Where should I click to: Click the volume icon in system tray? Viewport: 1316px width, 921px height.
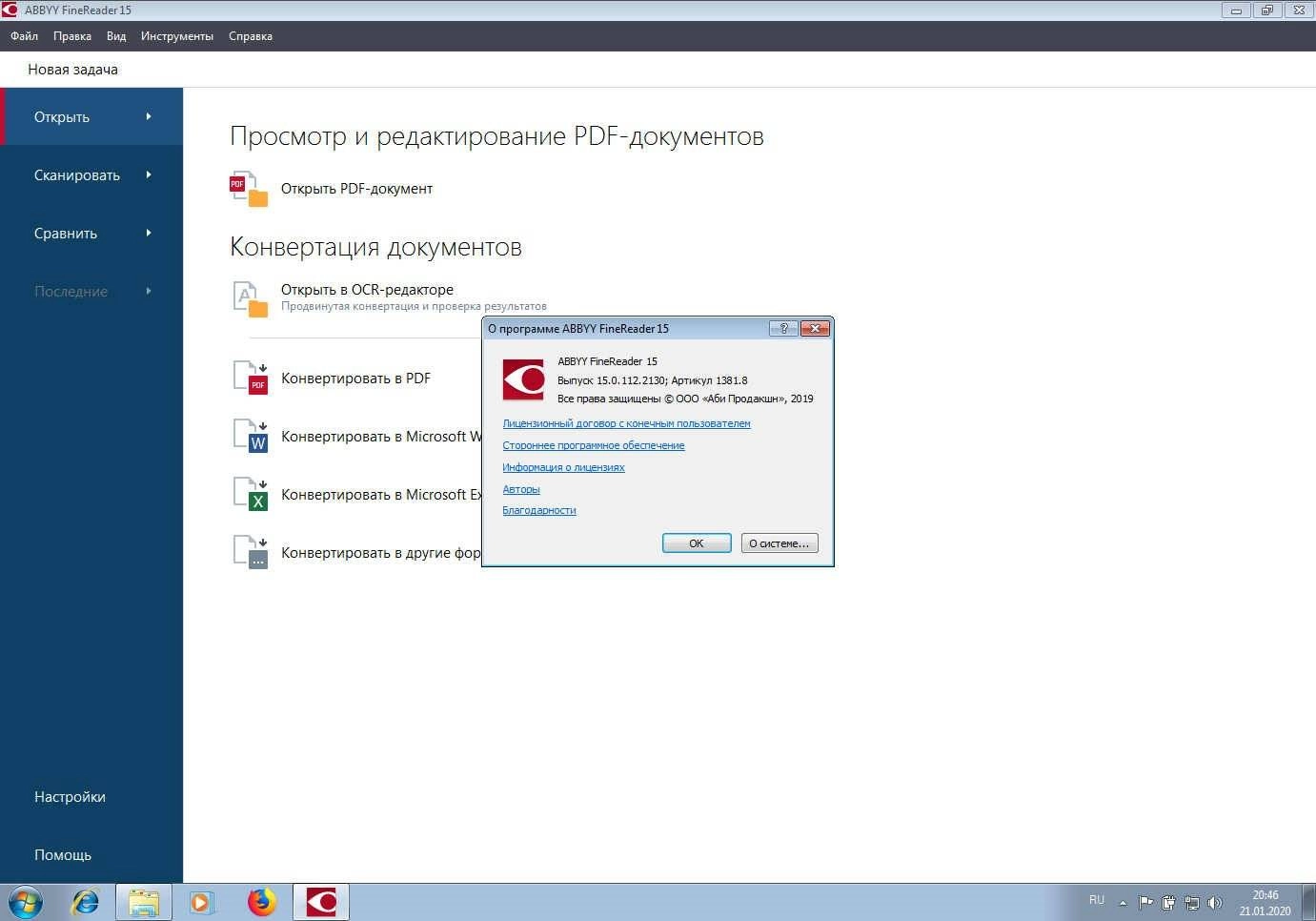point(1214,902)
